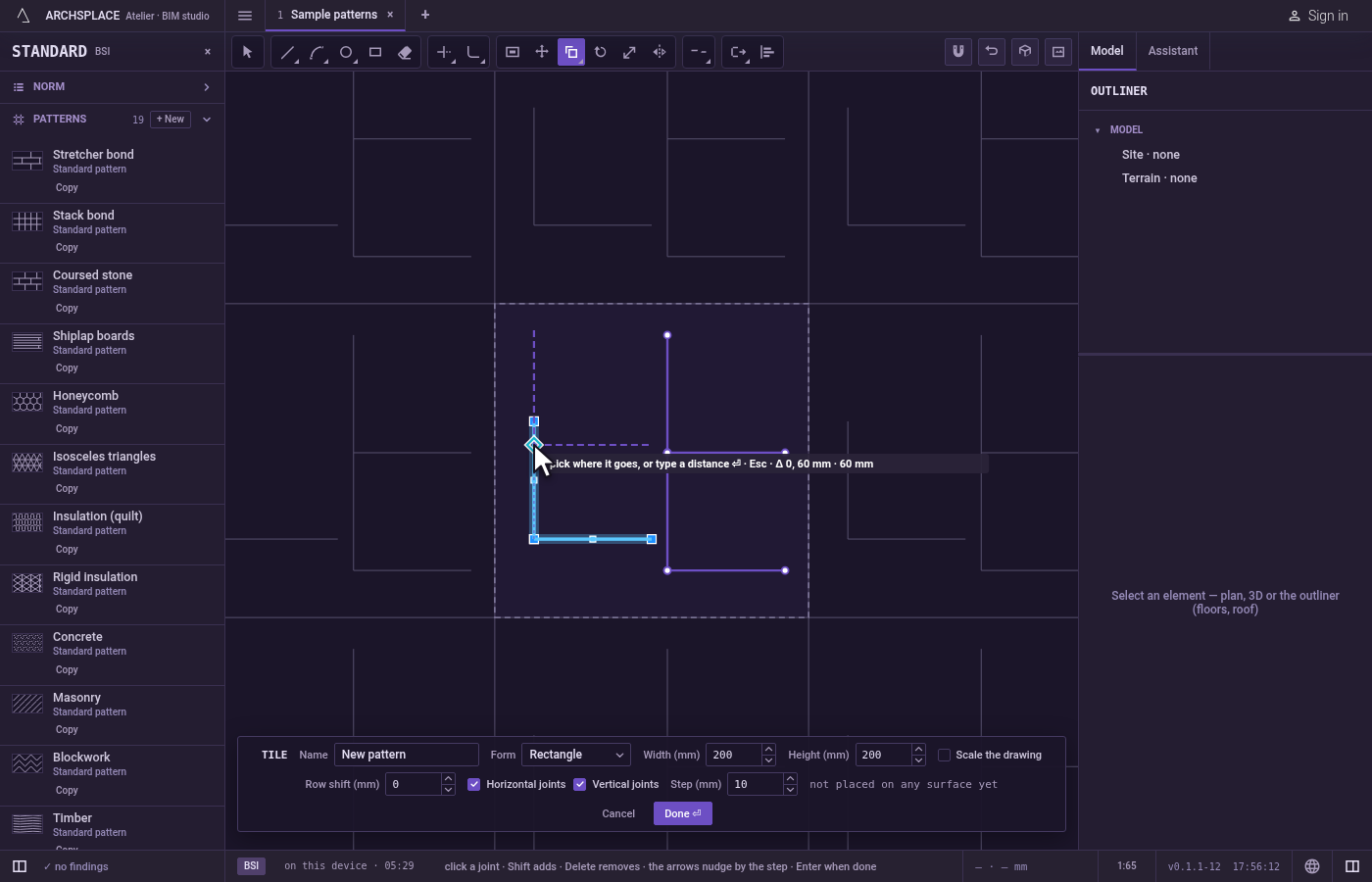Open the hamburger main menu

coord(245,16)
